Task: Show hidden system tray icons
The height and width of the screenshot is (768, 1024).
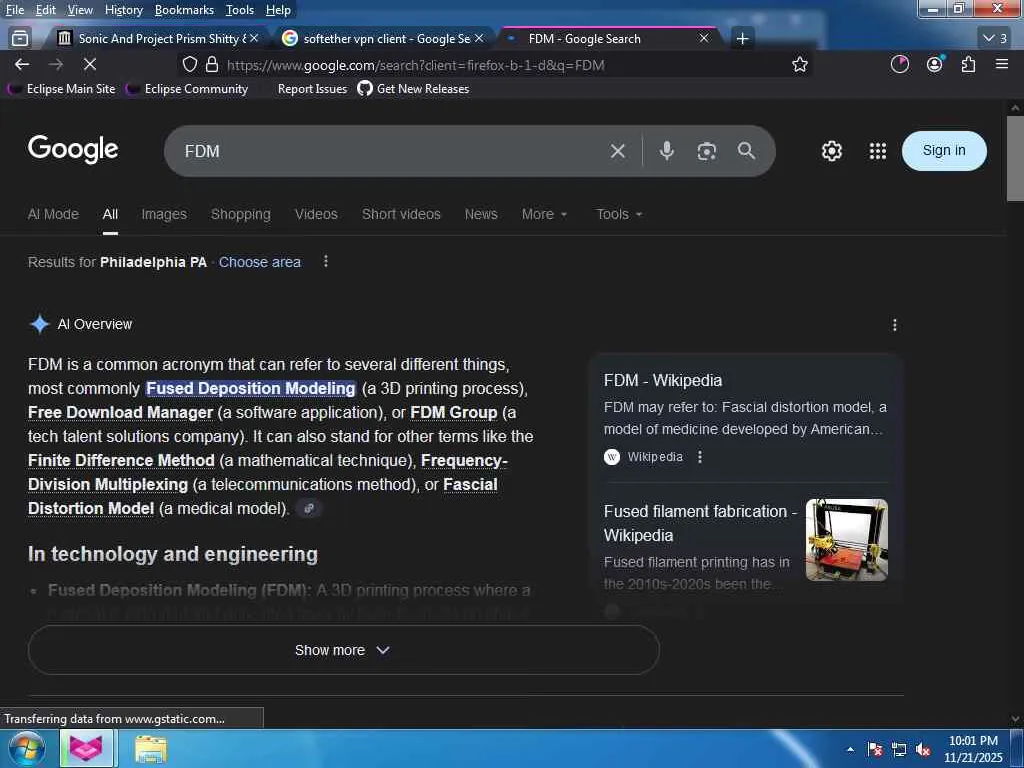Action: (x=850, y=749)
